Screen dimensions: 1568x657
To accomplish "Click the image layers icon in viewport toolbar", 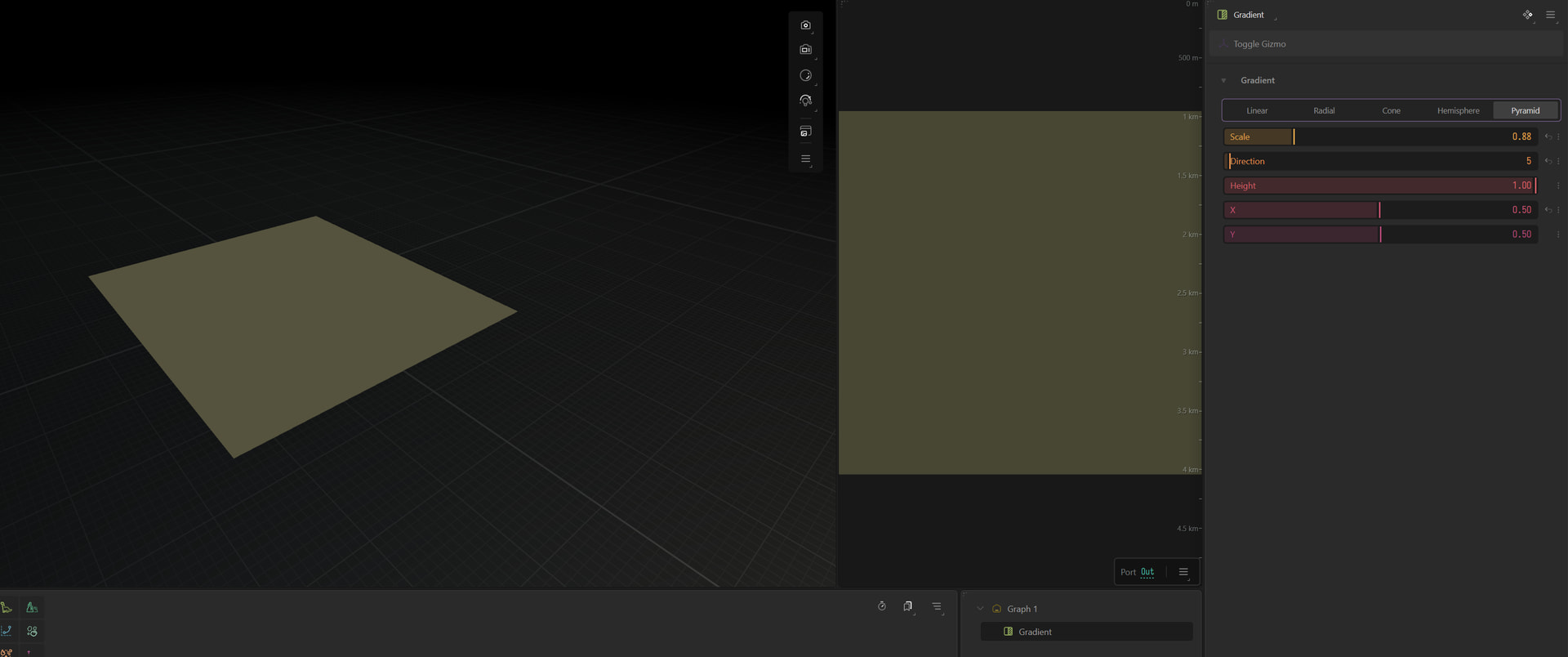I will [x=805, y=132].
